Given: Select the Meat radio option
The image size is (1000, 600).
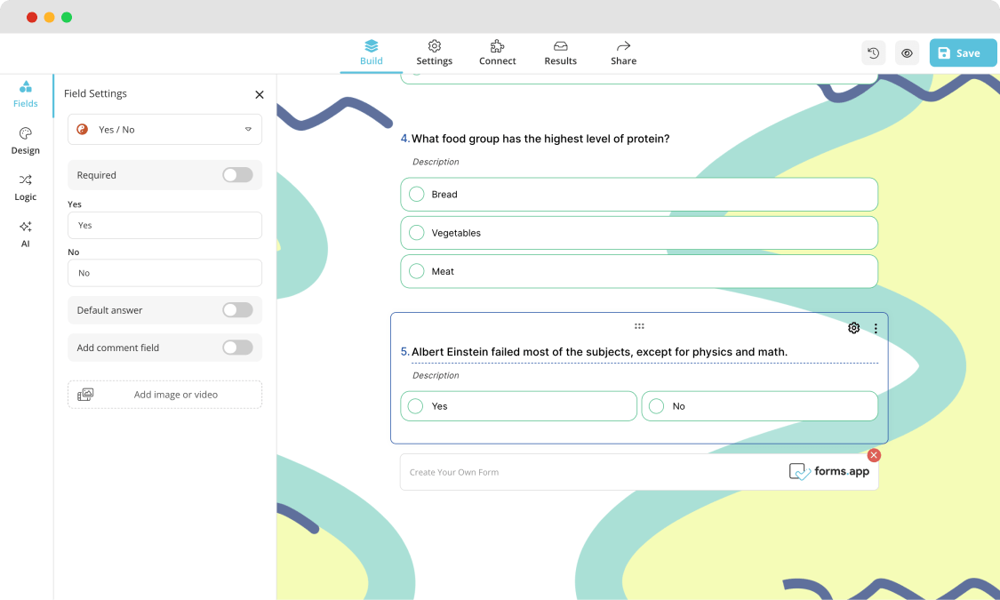Looking at the screenshot, I should [417, 271].
